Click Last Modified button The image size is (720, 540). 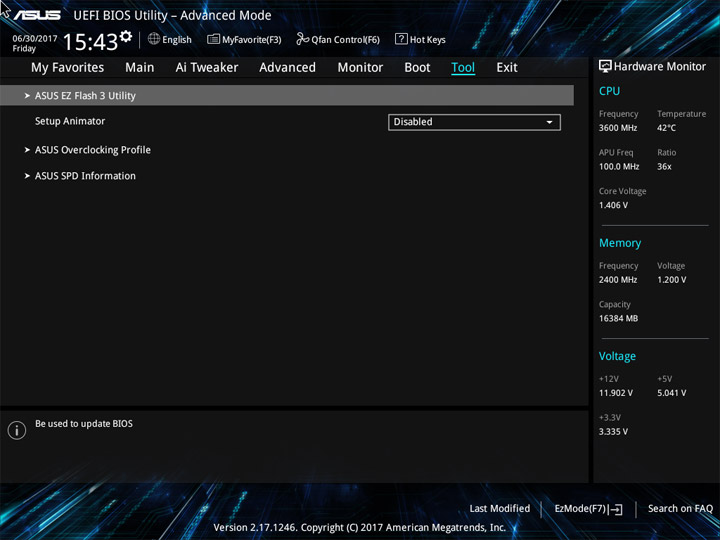pos(500,508)
